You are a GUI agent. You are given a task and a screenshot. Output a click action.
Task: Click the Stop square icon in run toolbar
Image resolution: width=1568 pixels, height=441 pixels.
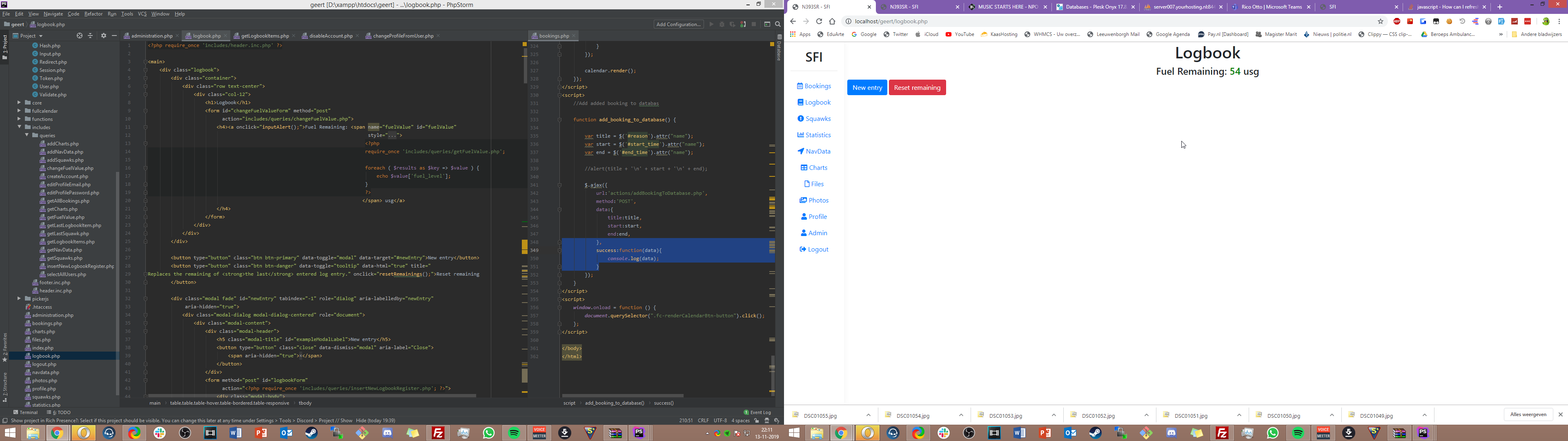point(753,24)
